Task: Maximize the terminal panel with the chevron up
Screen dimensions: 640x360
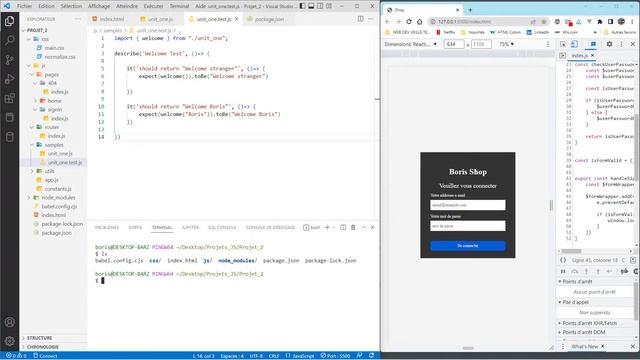Action: point(364,227)
